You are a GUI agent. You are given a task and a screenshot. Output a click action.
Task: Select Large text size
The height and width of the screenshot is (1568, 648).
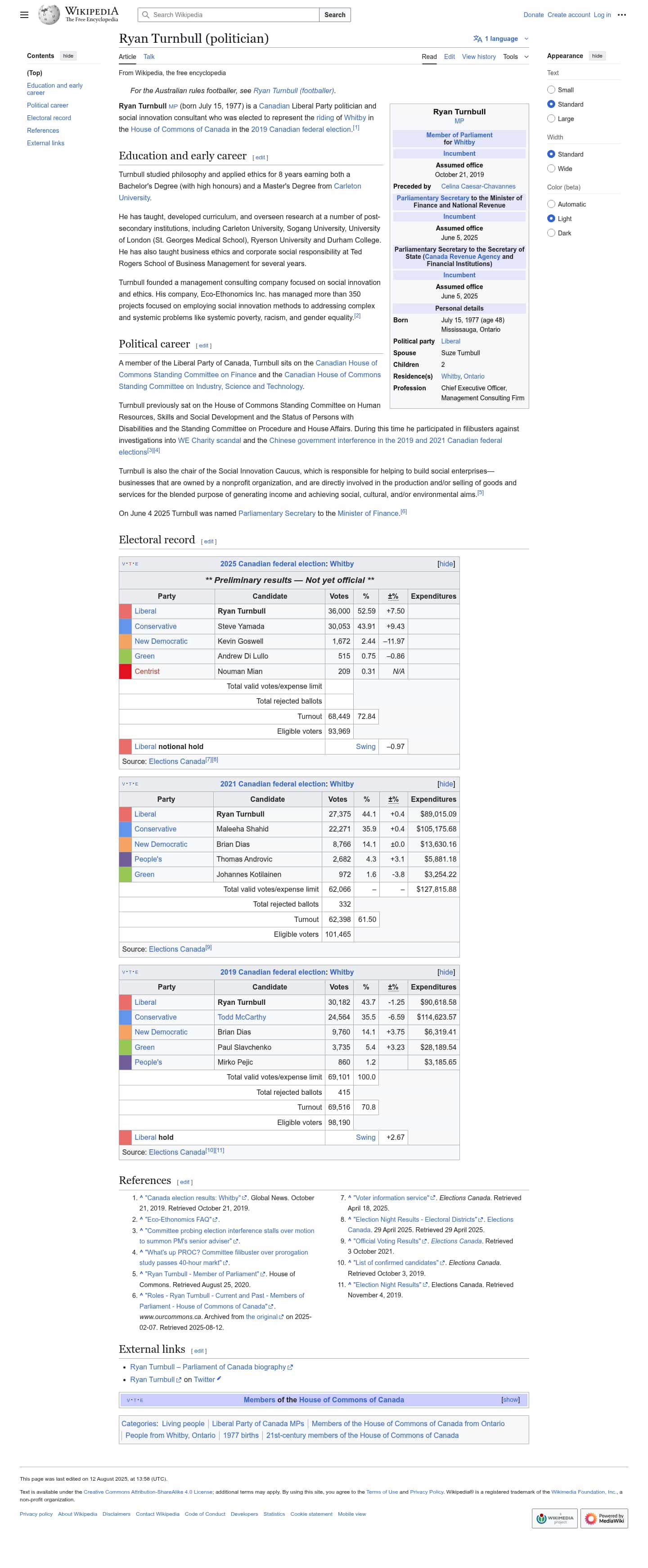tap(551, 119)
